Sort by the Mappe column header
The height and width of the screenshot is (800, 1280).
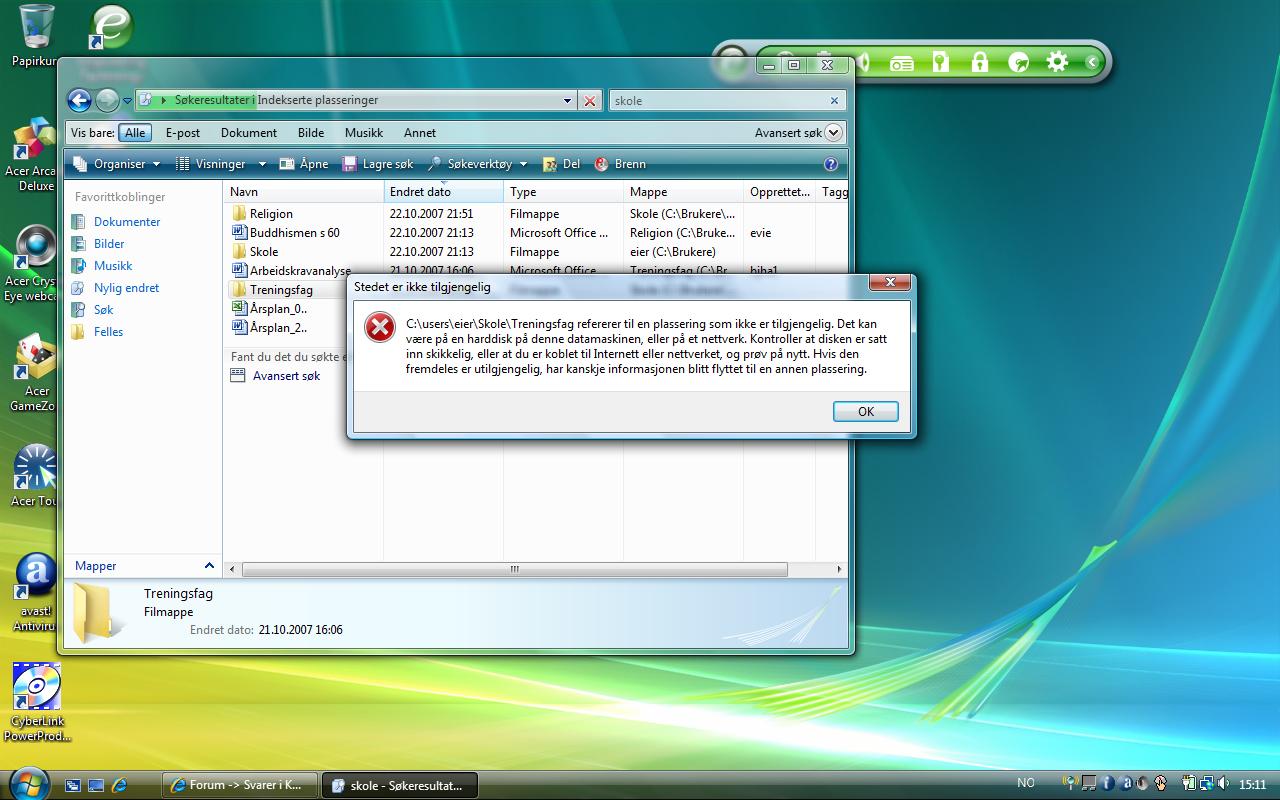tap(684, 192)
